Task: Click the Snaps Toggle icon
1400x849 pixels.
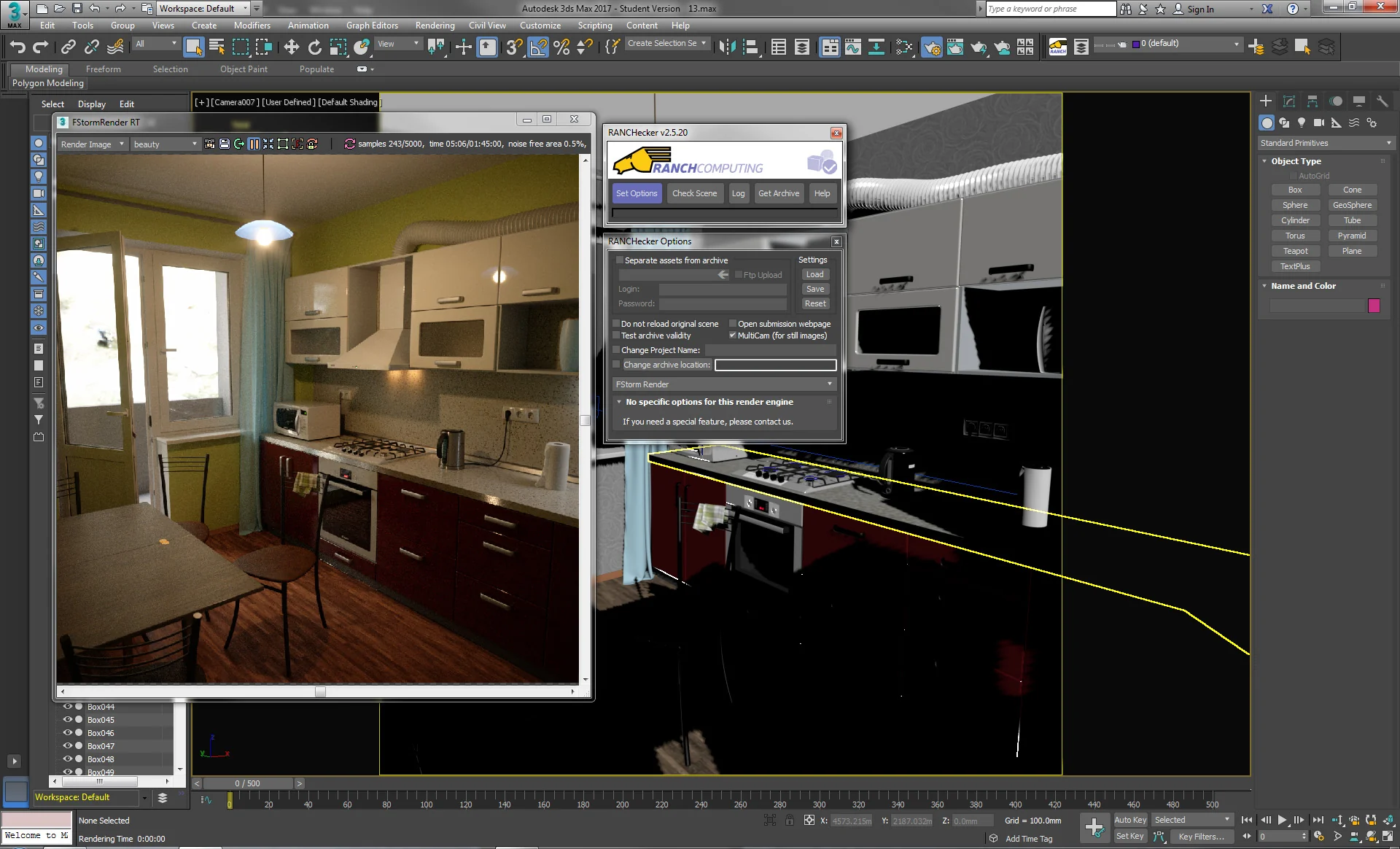Action: (514, 47)
